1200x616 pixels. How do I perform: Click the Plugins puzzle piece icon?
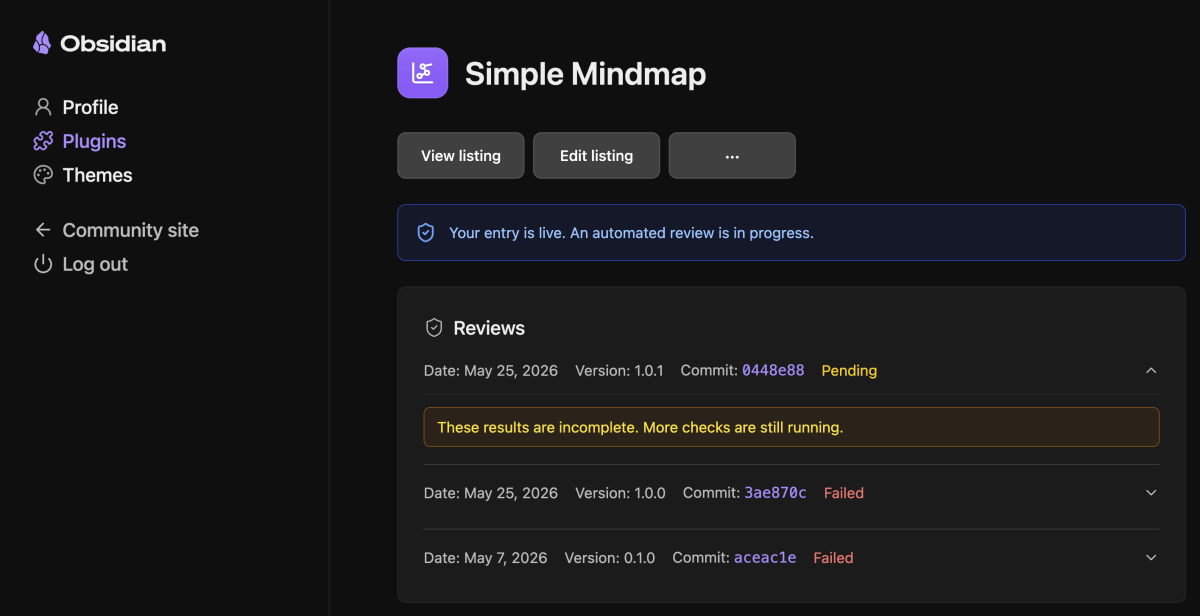point(43,141)
